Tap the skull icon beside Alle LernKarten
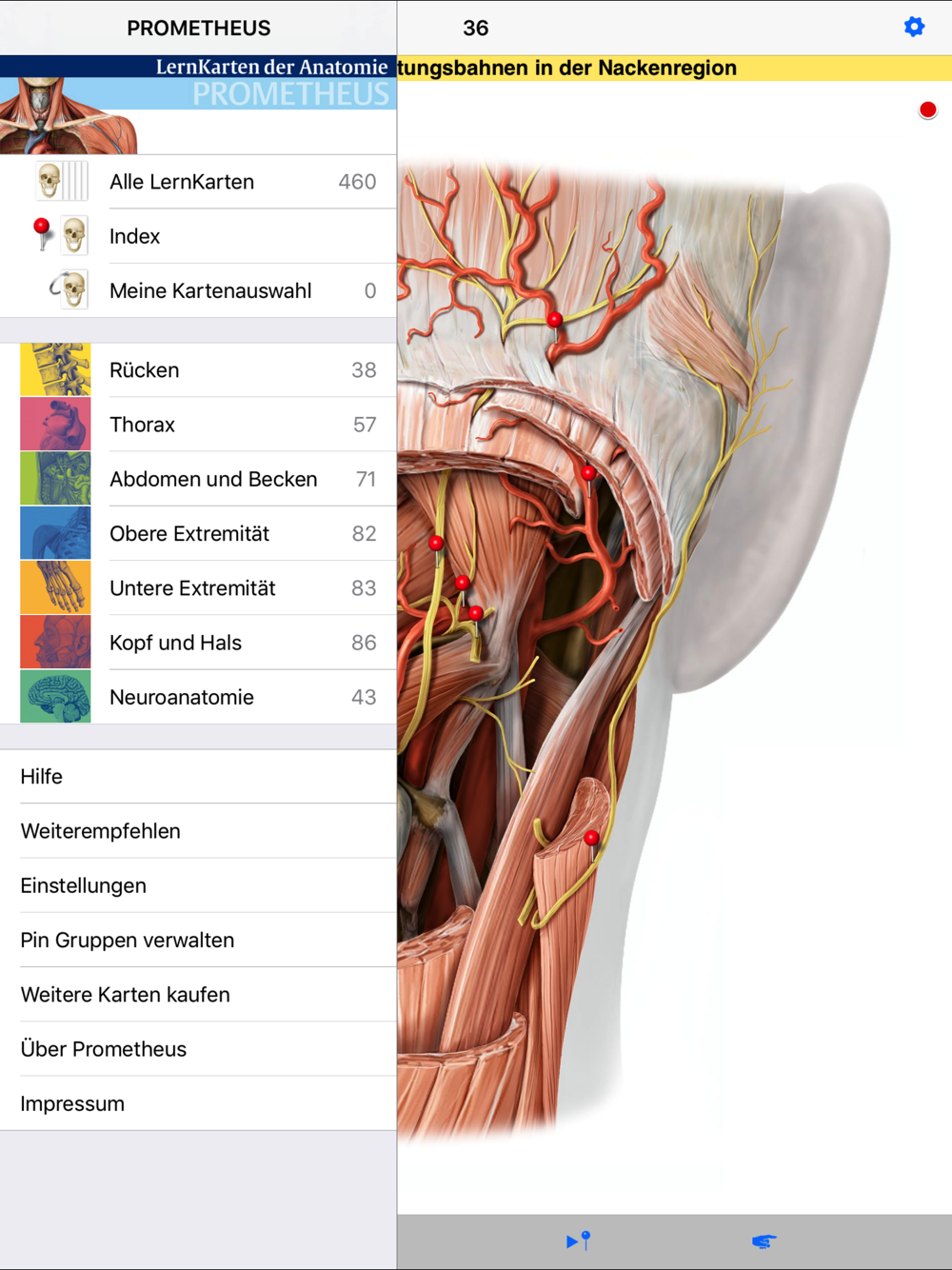Image resolution: width=952 pixels, height=1270 pixels. coord(62,181)
